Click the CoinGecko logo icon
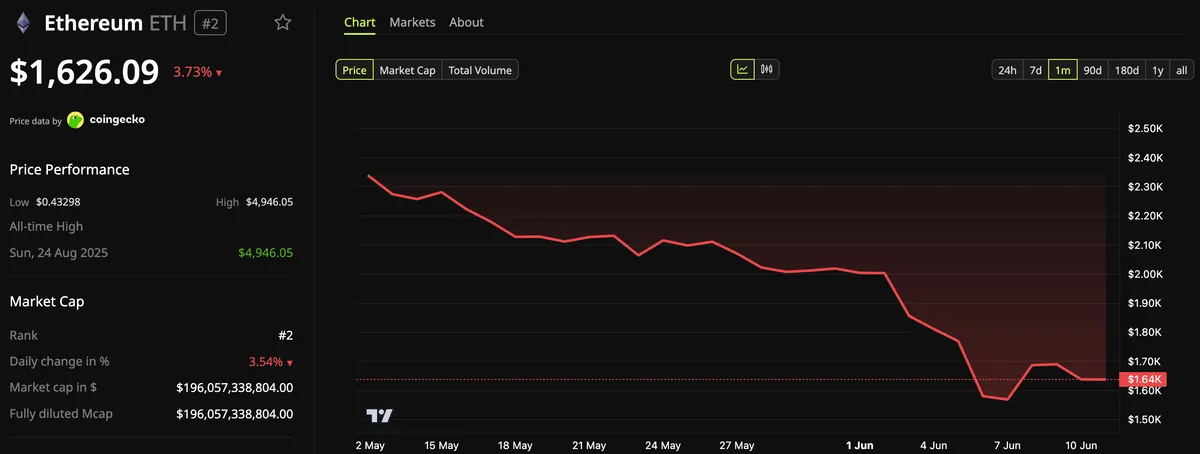The width and height of the screenshot is (1200, 454). (75, 120)
